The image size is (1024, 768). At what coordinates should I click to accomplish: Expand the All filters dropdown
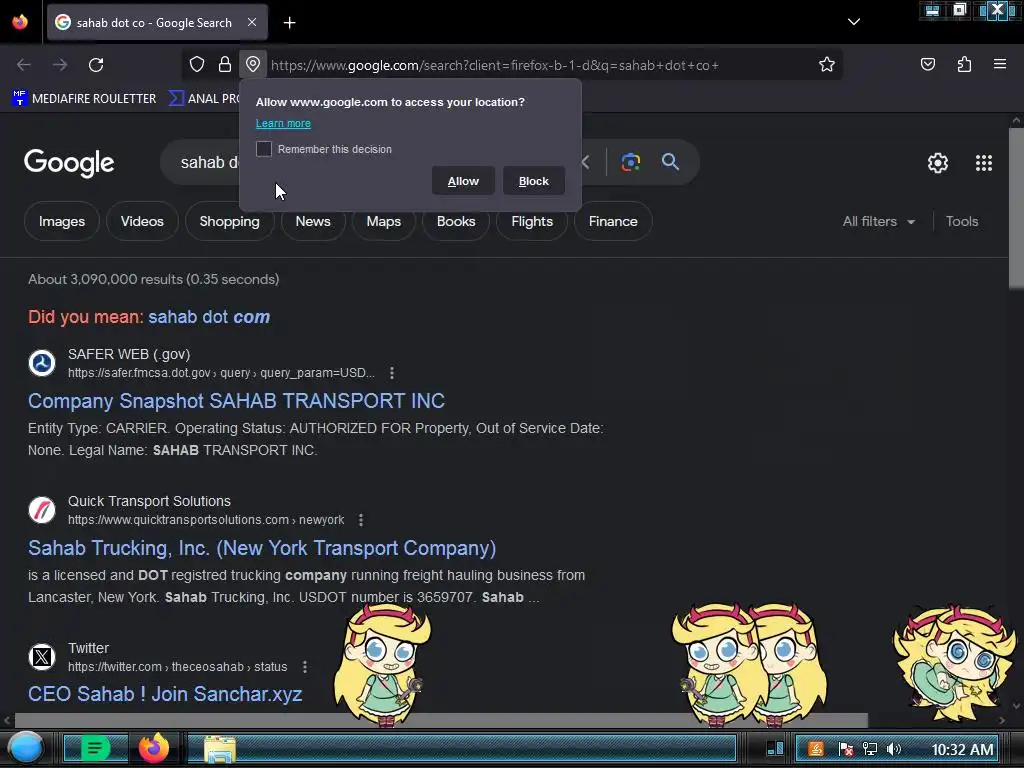coord(878,221)
